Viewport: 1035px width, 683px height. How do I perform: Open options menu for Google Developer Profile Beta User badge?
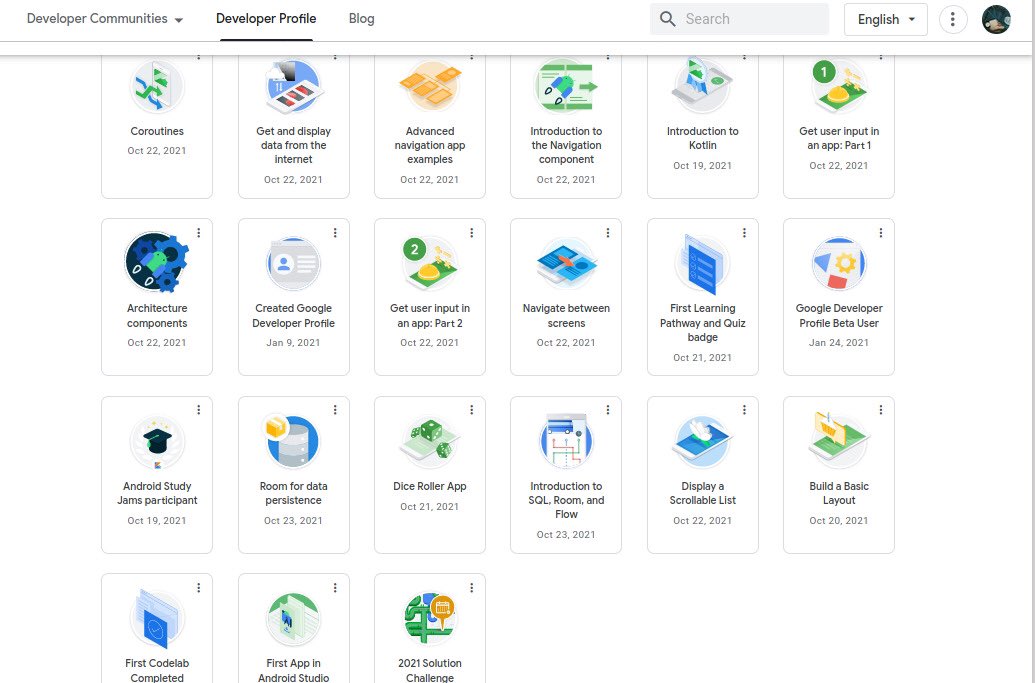point(881,233)
